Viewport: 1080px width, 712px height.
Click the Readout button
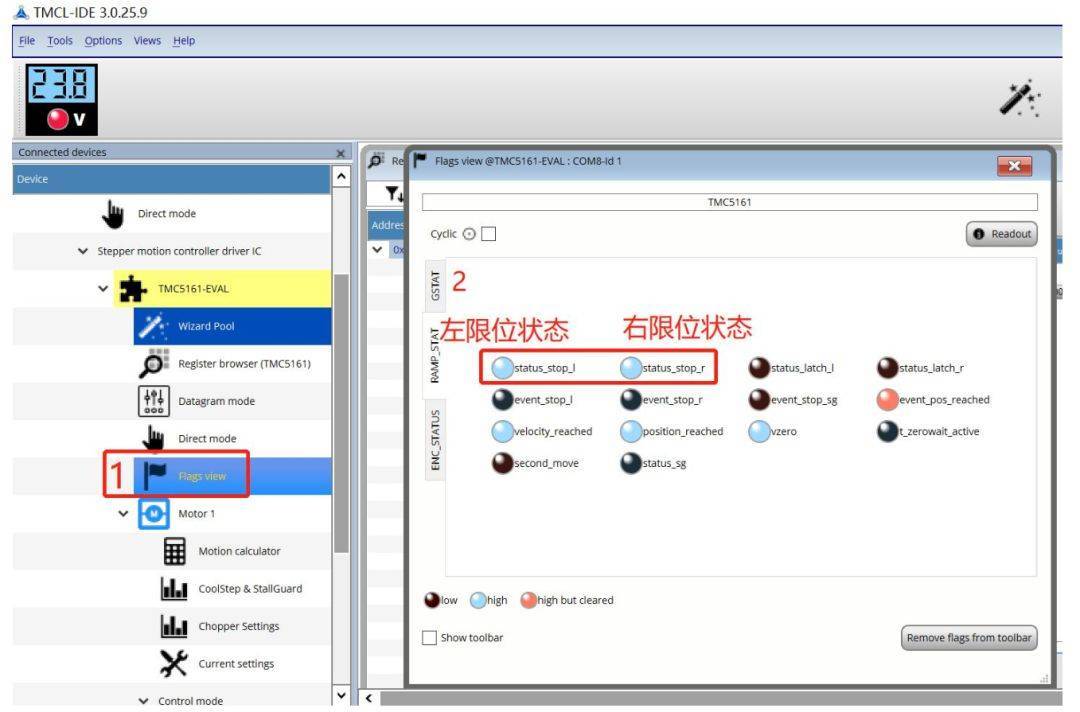[x=1001, y=234]
